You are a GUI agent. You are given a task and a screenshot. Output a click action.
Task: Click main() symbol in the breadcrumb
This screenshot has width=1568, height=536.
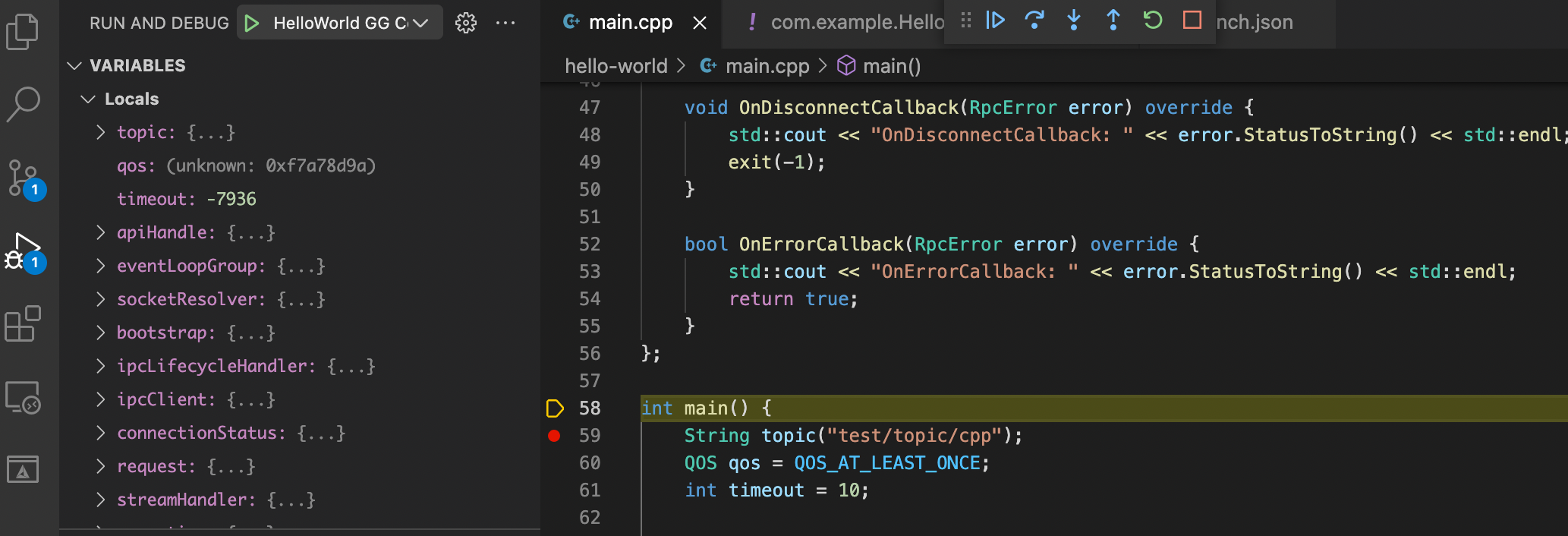coord(891,67)
